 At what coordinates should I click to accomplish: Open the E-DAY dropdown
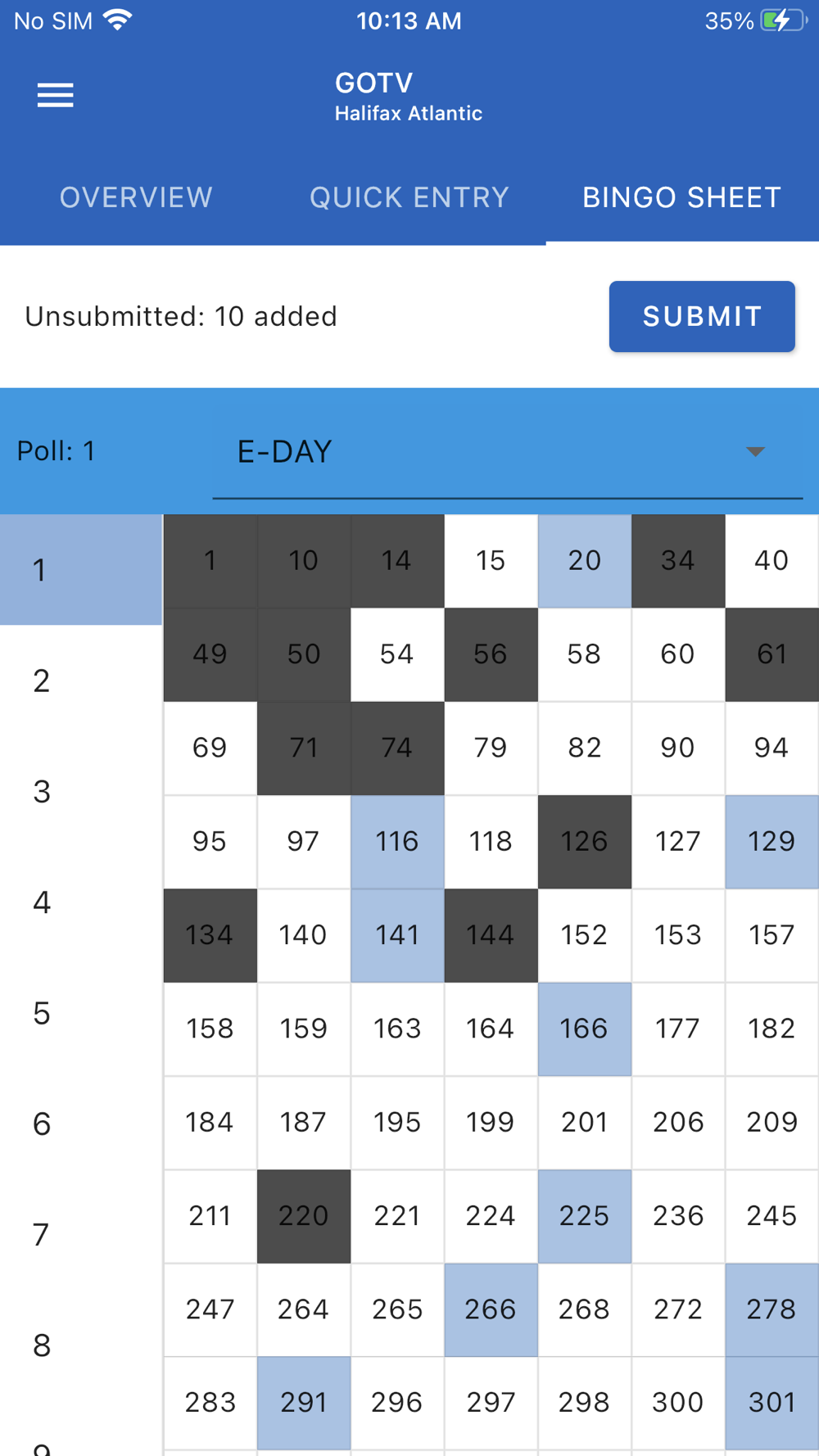coord(491,452)
